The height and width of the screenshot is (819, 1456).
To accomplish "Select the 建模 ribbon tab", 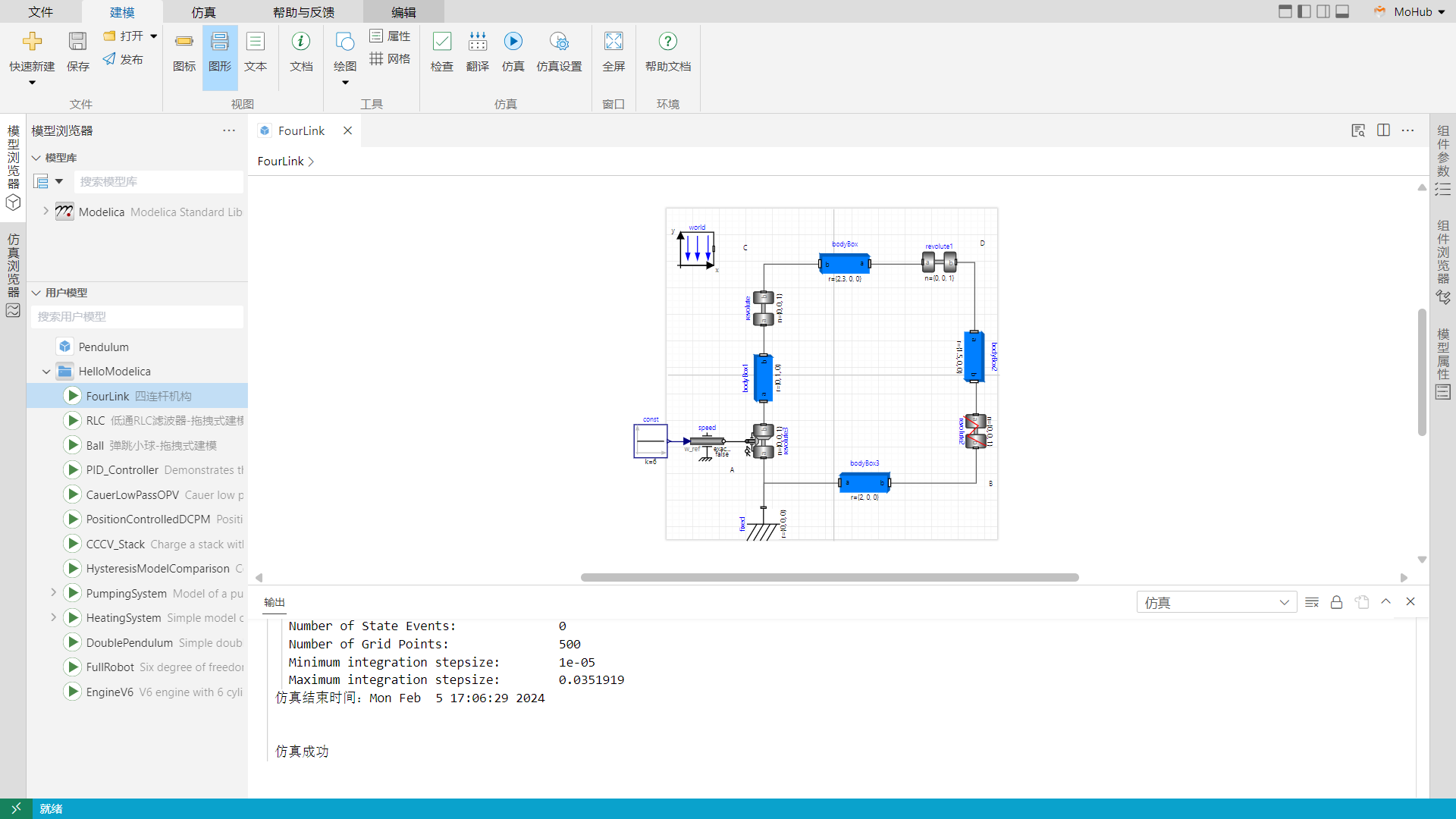I will tap(122, 12).
